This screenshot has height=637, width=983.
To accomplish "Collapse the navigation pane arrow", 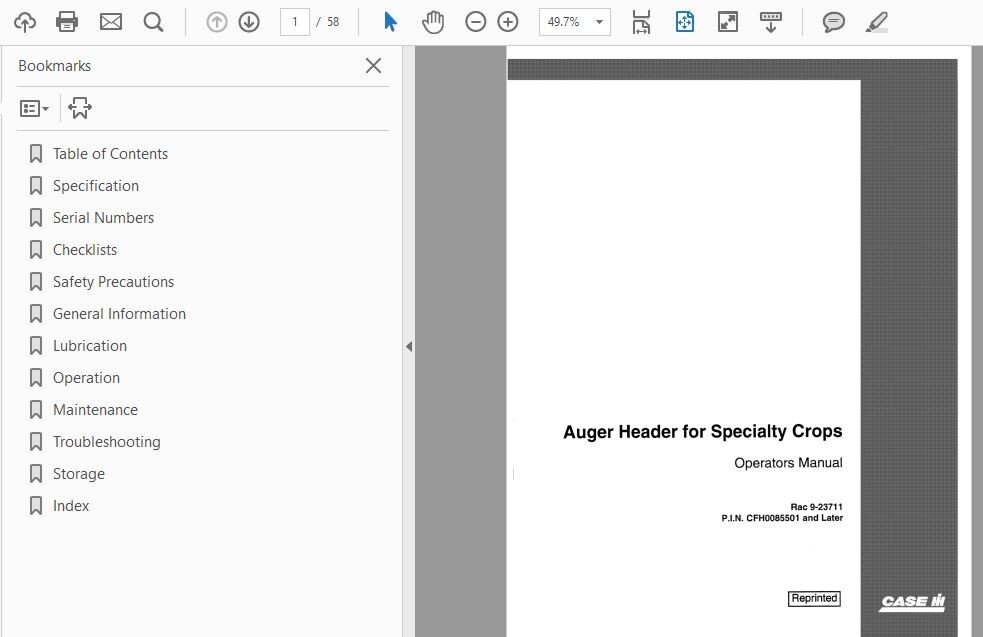I will (x=409, y=346).
